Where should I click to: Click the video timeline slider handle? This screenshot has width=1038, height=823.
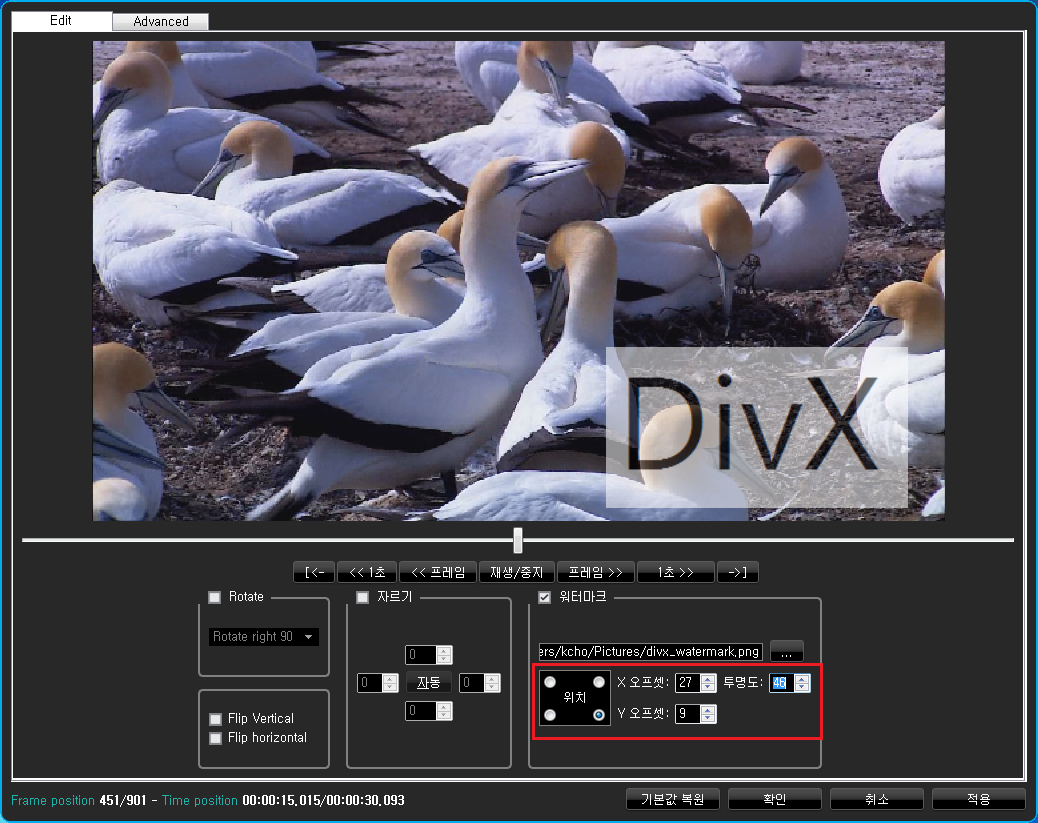518,540
